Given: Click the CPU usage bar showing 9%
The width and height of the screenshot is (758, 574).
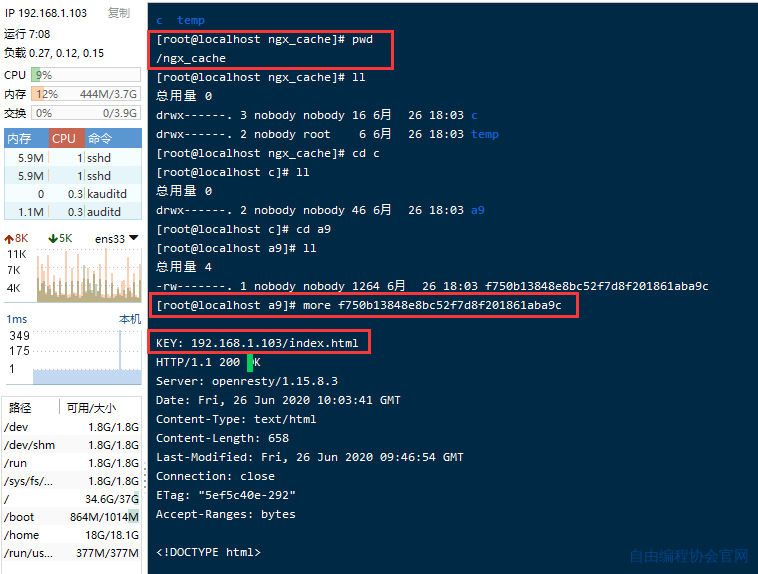Looking at the screenshot, I should [86, 75].
